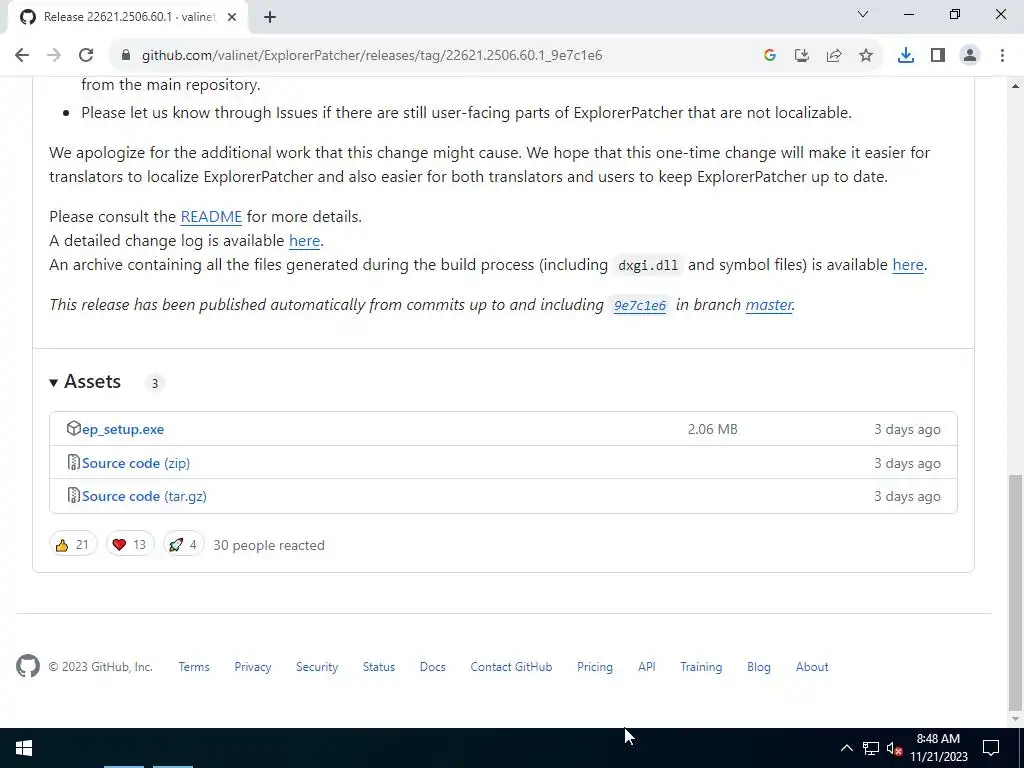Click the '30 people reacted' text
1024x768 pixels.
point(269,545)
